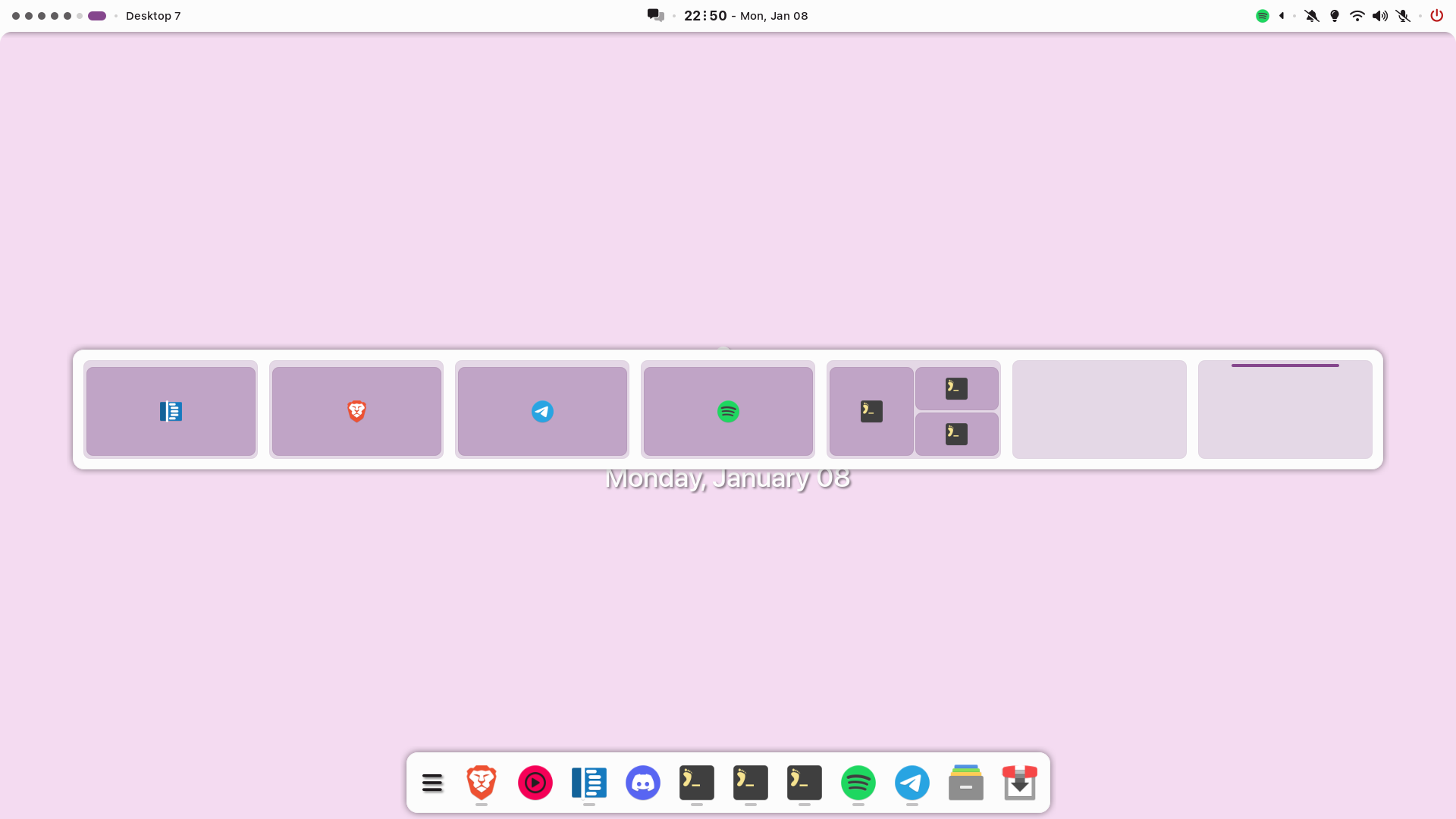Open Telegram from the dock
This screenshot has width=1456, height=819.
point(912,783)
